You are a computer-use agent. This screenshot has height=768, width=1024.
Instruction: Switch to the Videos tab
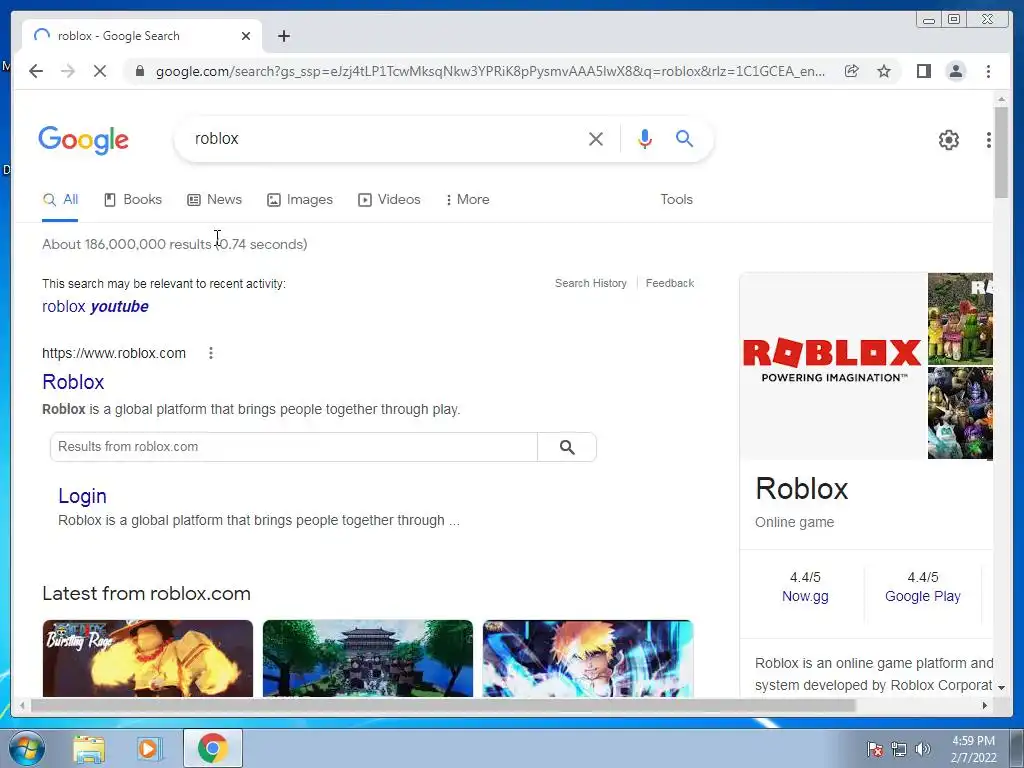(x=389, y=200)
